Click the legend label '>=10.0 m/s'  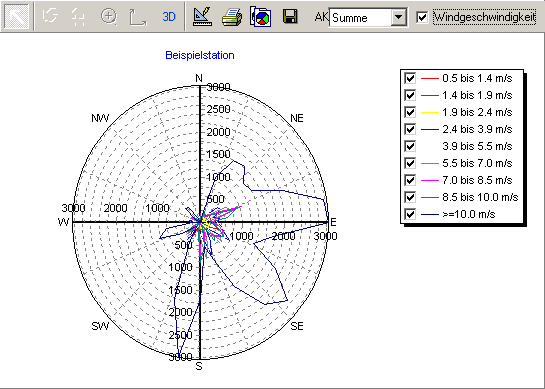[x=469, y=214]
